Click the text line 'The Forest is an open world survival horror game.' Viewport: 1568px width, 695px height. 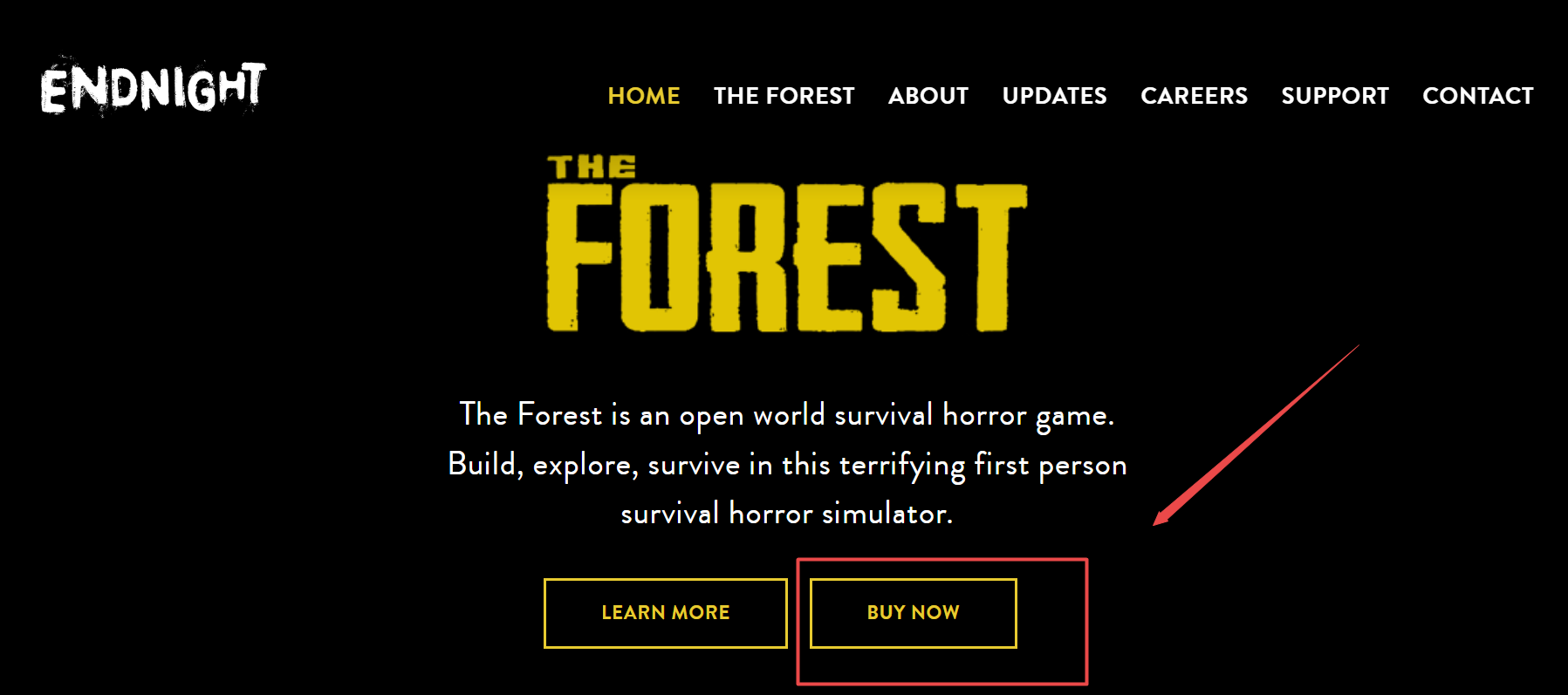tap(787, 416)
